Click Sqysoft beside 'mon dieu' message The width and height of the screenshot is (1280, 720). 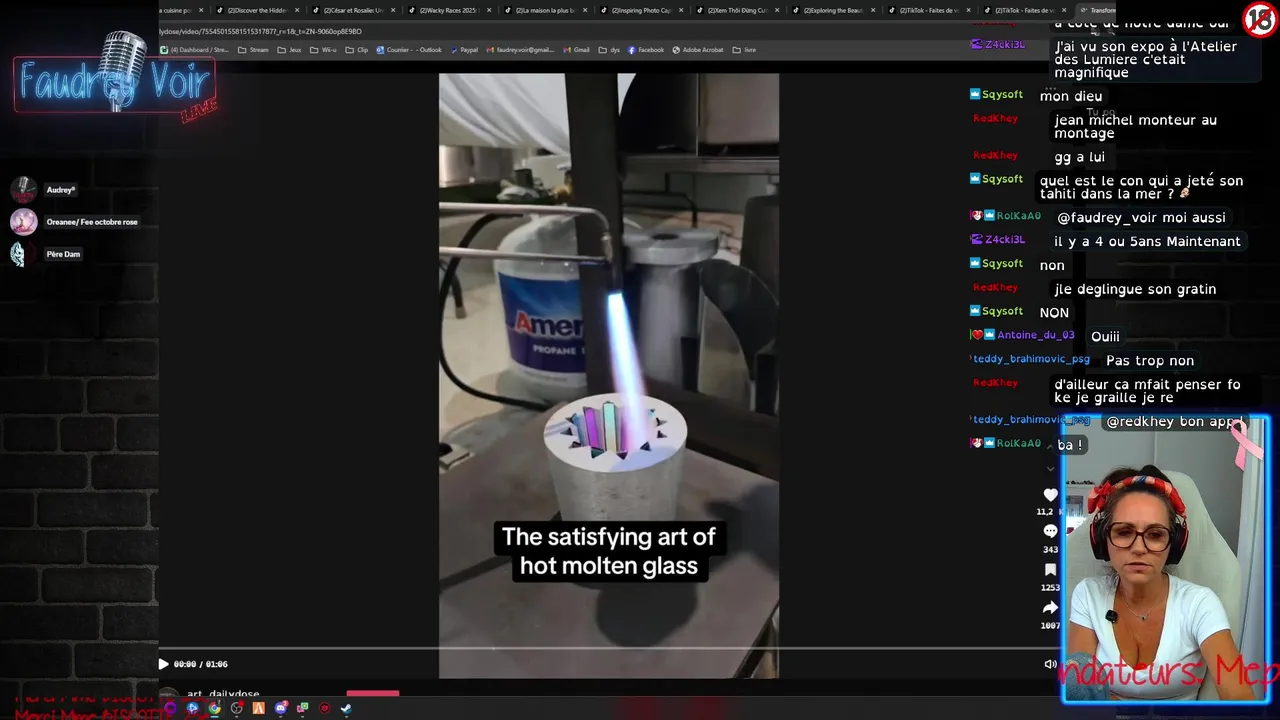(1002, 94)
